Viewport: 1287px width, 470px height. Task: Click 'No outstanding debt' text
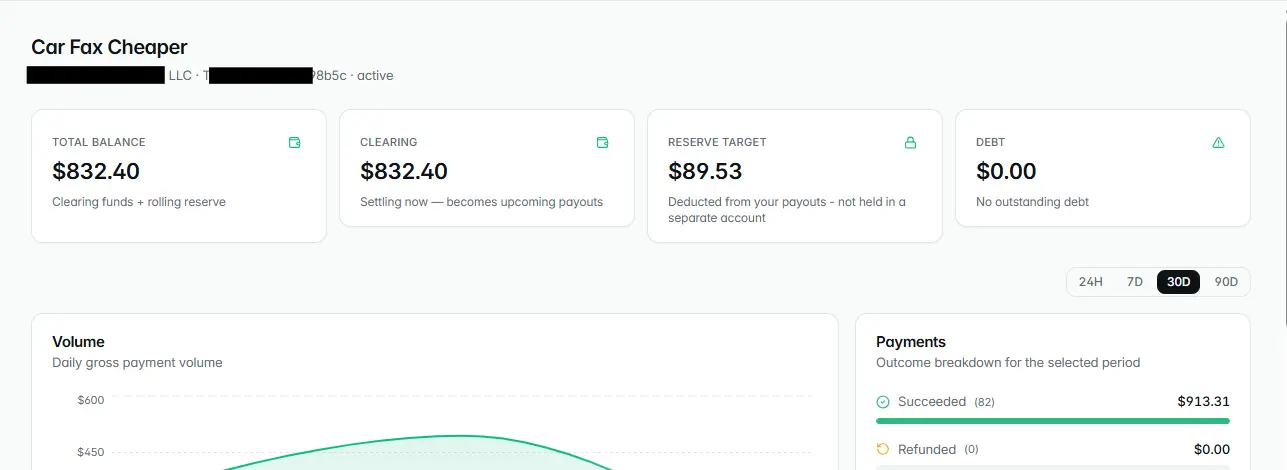pyautogui.click(x=1032, y=202)
